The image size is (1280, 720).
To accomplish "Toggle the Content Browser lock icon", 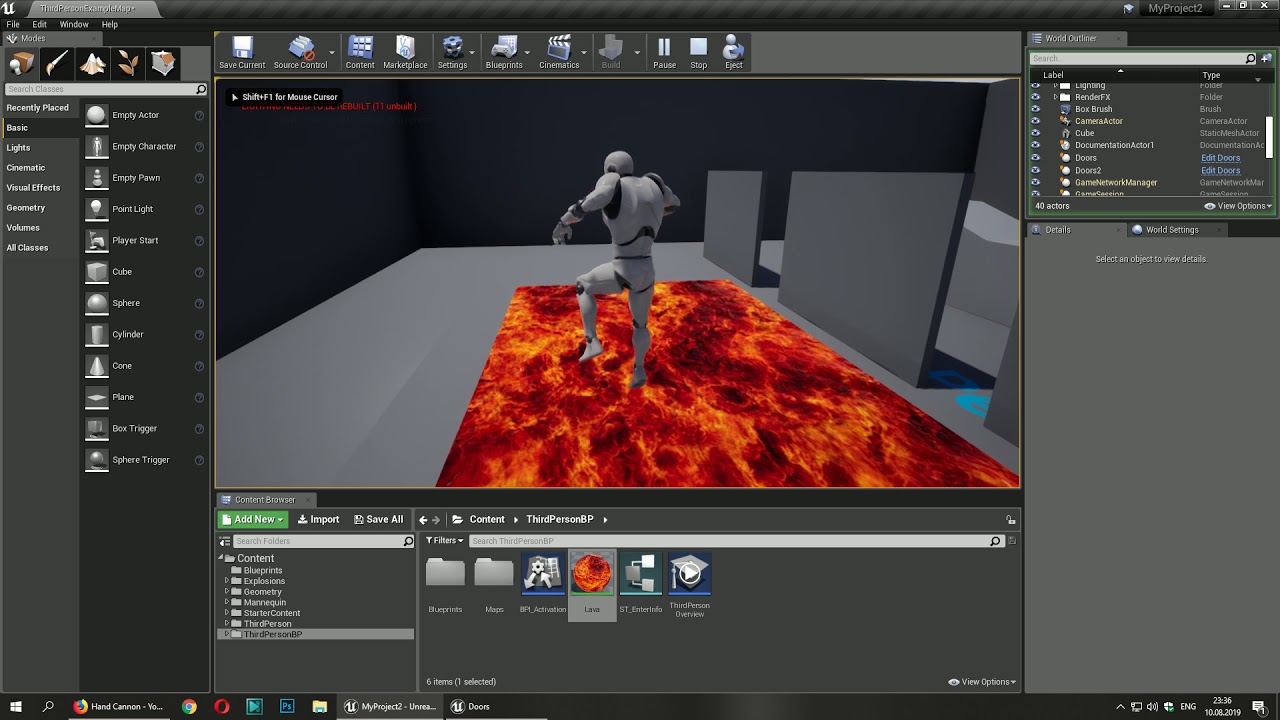I will pyautogui.click(x=1011, y=520).
